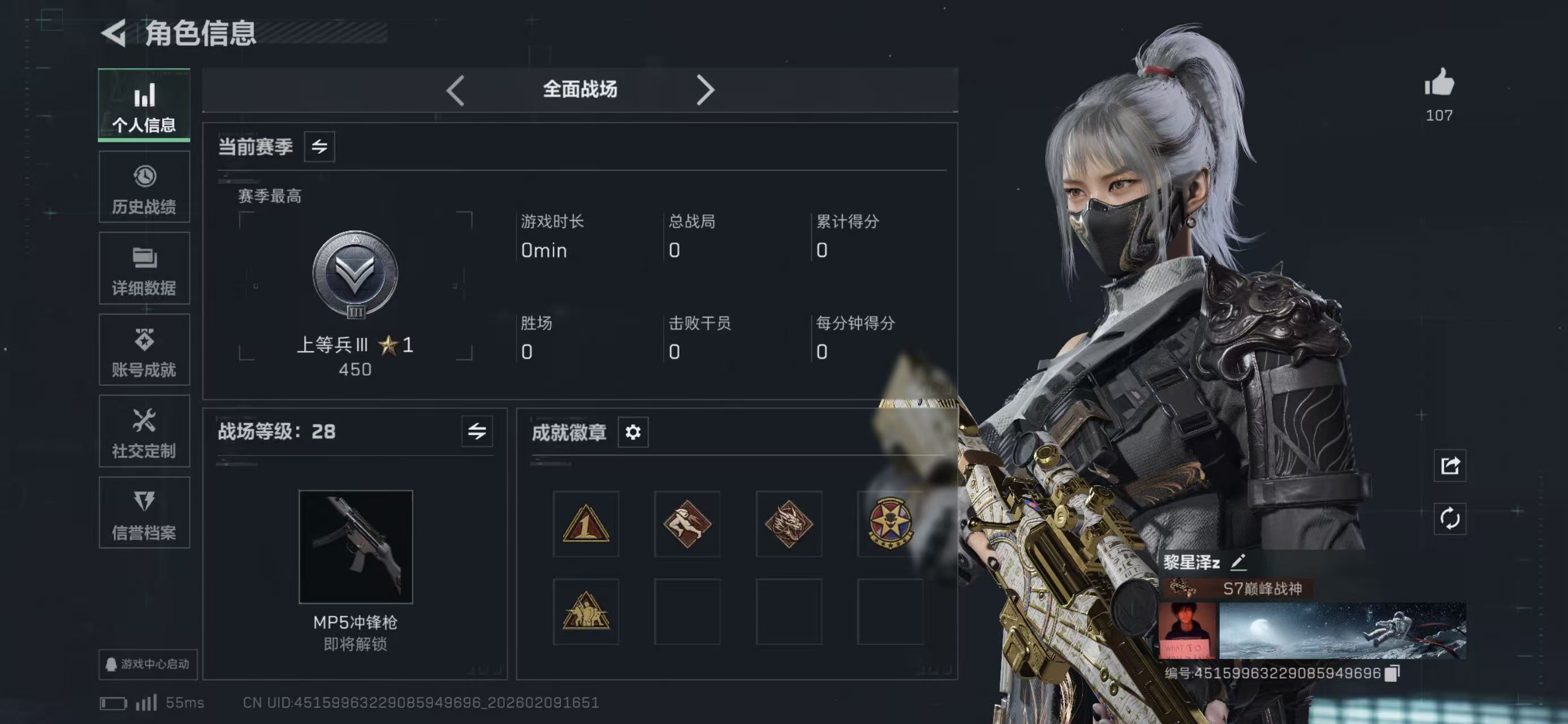Screen dimensions: 1568x724
Task: Select the number 1 triangle achievement badge
Action: (x=586, y=524)
